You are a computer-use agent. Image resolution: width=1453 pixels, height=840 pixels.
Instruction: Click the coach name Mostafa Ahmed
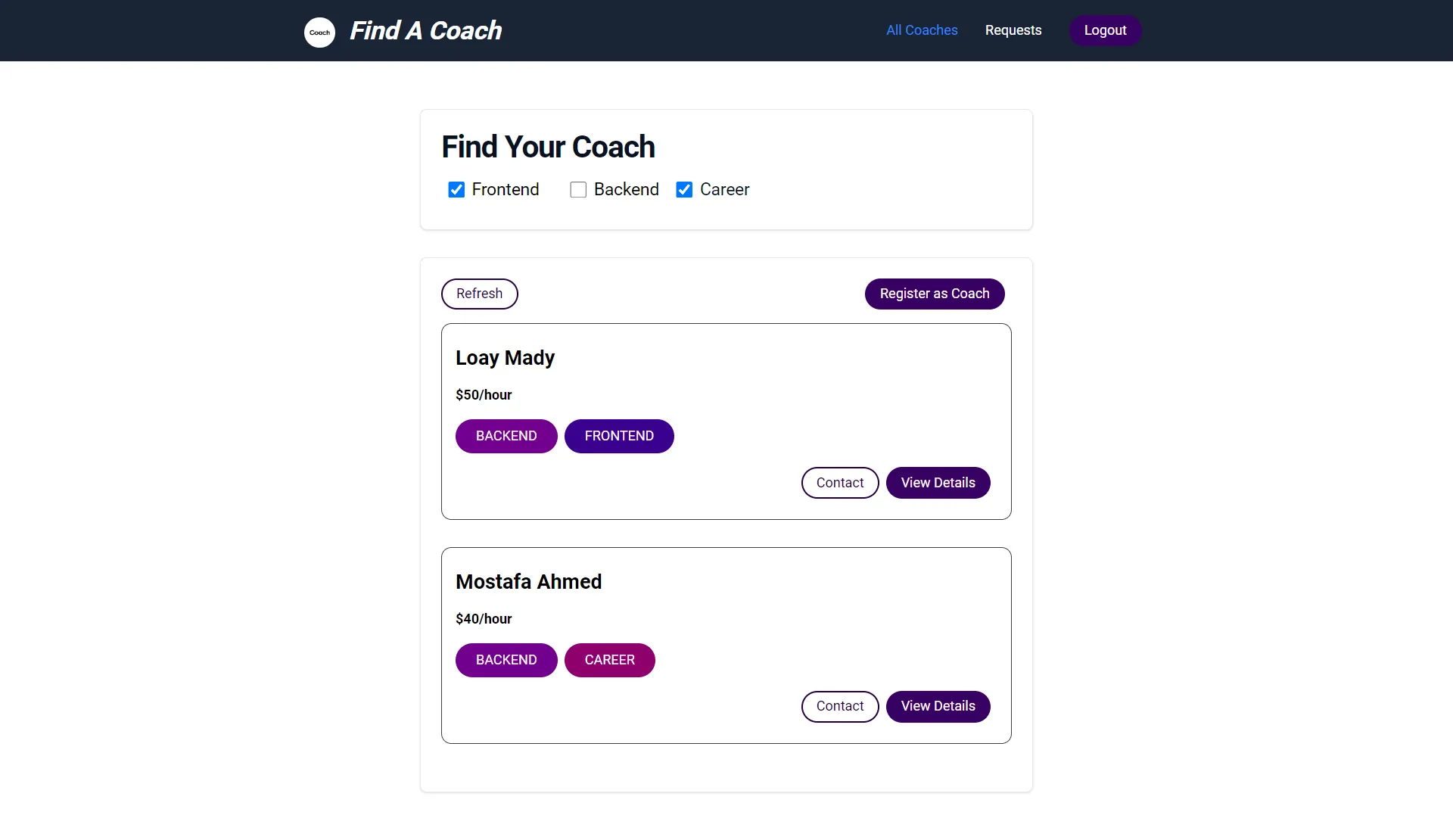tap(528, 581)
